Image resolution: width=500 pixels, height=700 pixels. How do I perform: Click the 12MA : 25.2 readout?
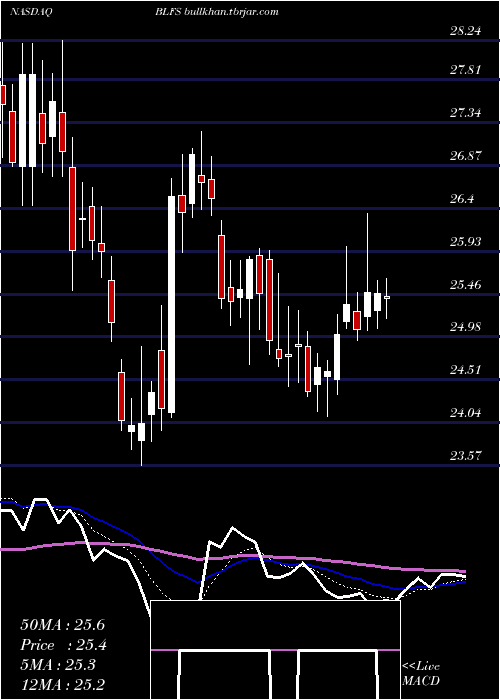(62, 685)
